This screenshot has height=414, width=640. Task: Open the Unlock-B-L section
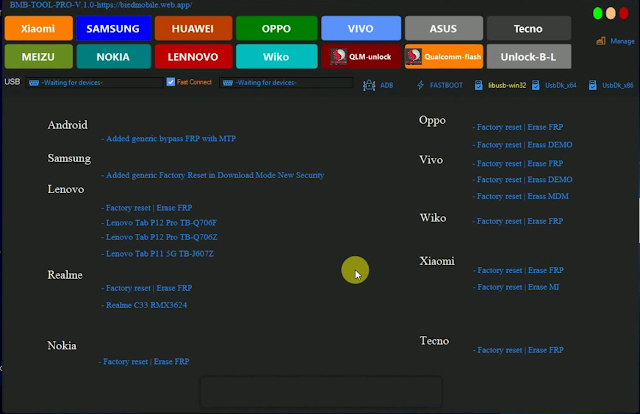pos(529,56)
